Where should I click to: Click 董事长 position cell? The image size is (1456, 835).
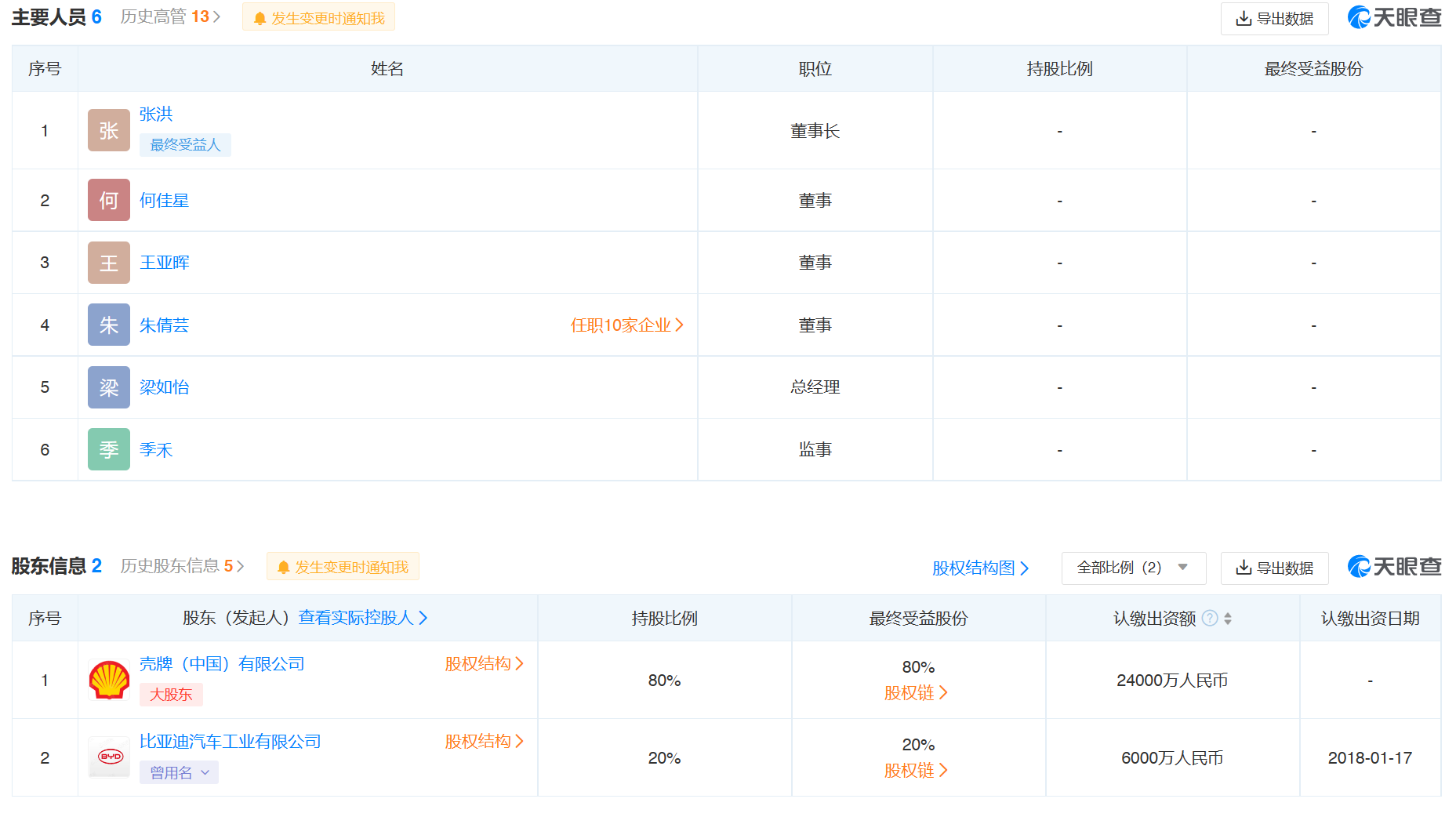click(x=815, y=130)
